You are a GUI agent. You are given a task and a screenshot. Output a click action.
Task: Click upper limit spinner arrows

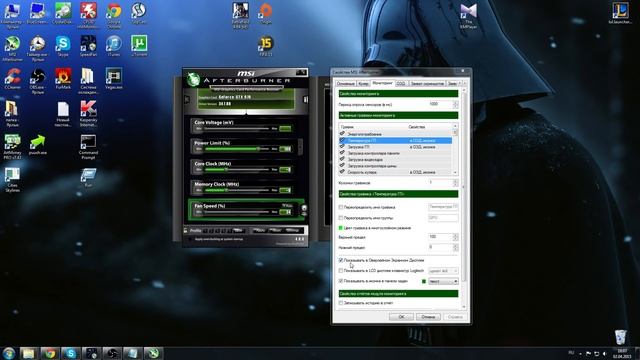point(456,237)
